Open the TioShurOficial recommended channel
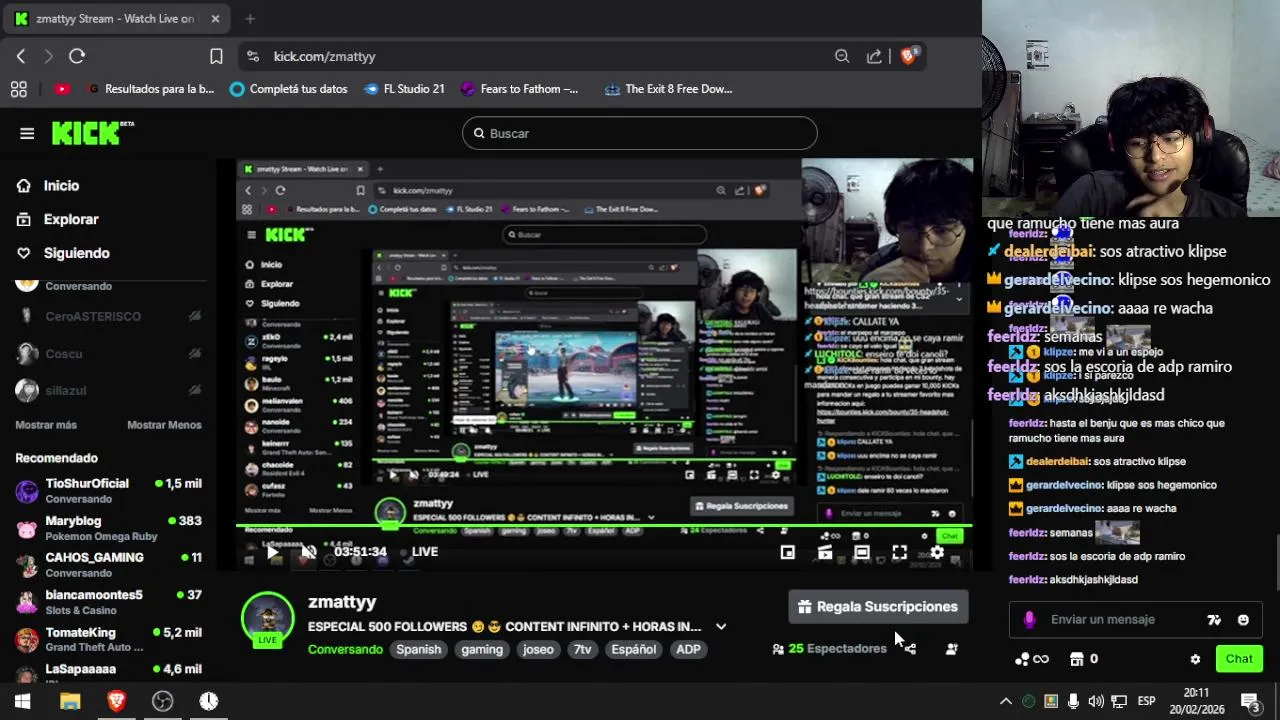The image size is (1280, 720). (x=108, y=490)
